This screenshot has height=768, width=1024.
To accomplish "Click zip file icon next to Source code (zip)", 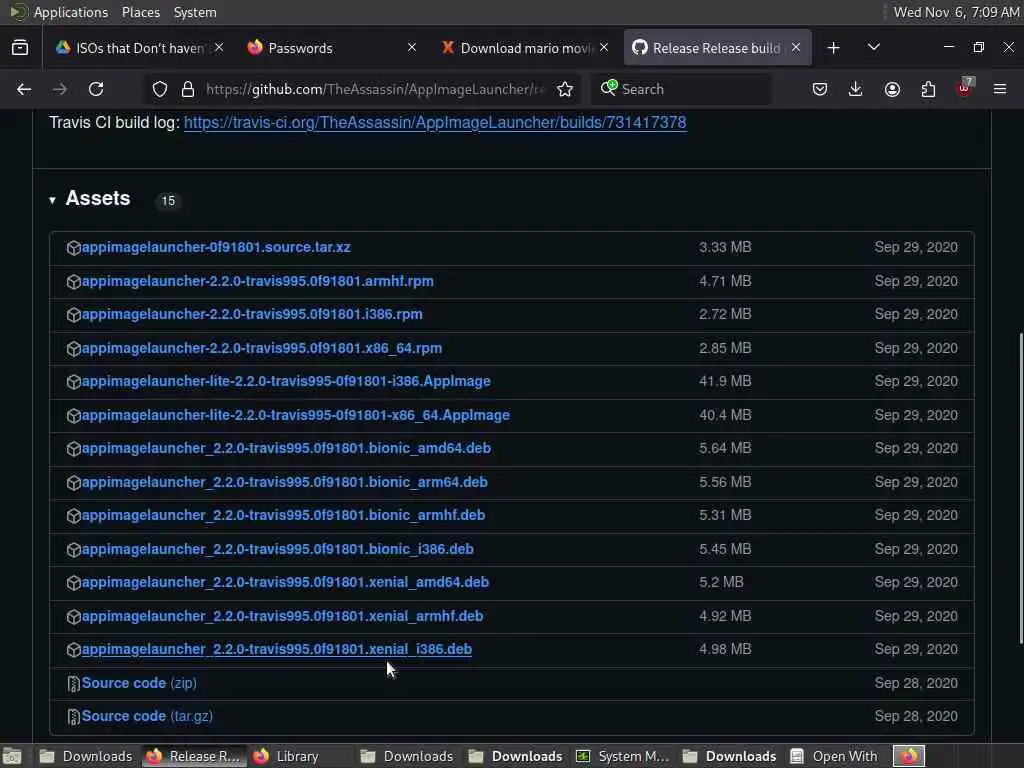I will (x=74, y=684).
